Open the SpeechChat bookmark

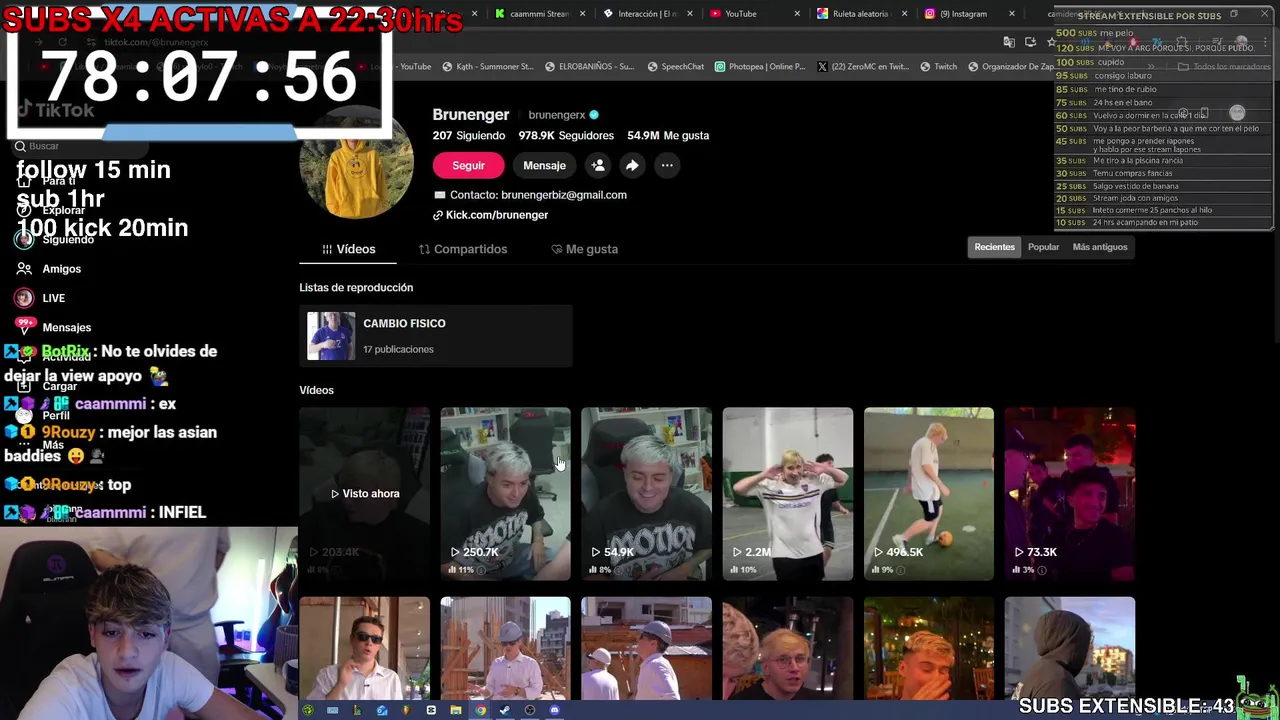(676, 67)
